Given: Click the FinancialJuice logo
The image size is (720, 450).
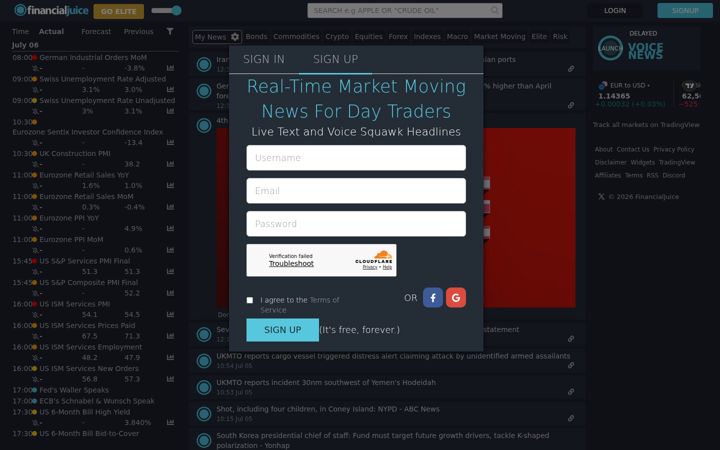Looking at the screenshot, I should 51,10.
